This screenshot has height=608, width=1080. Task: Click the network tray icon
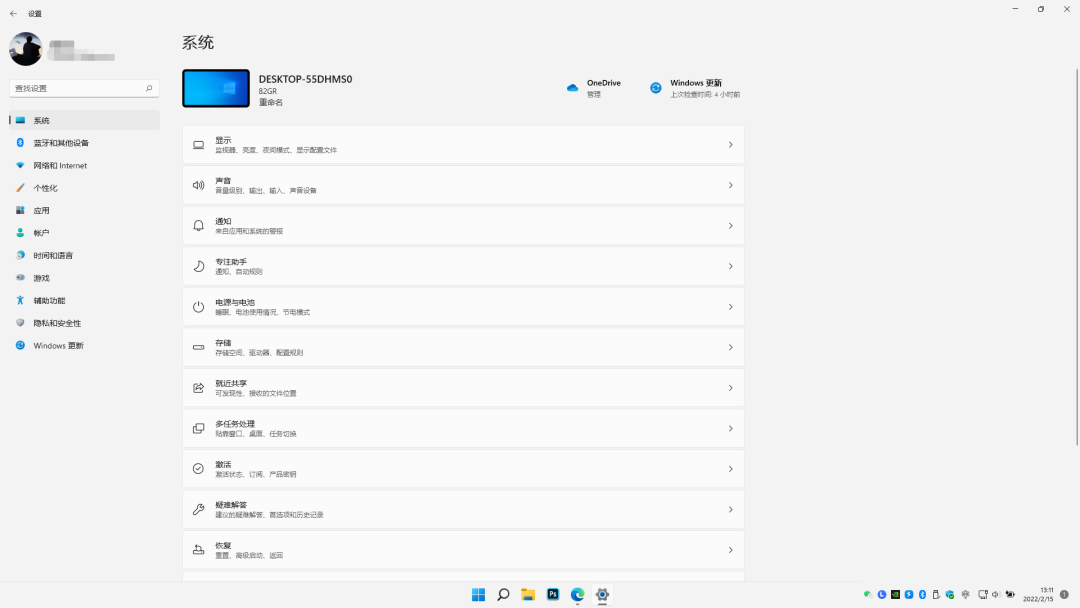point(983,594)
